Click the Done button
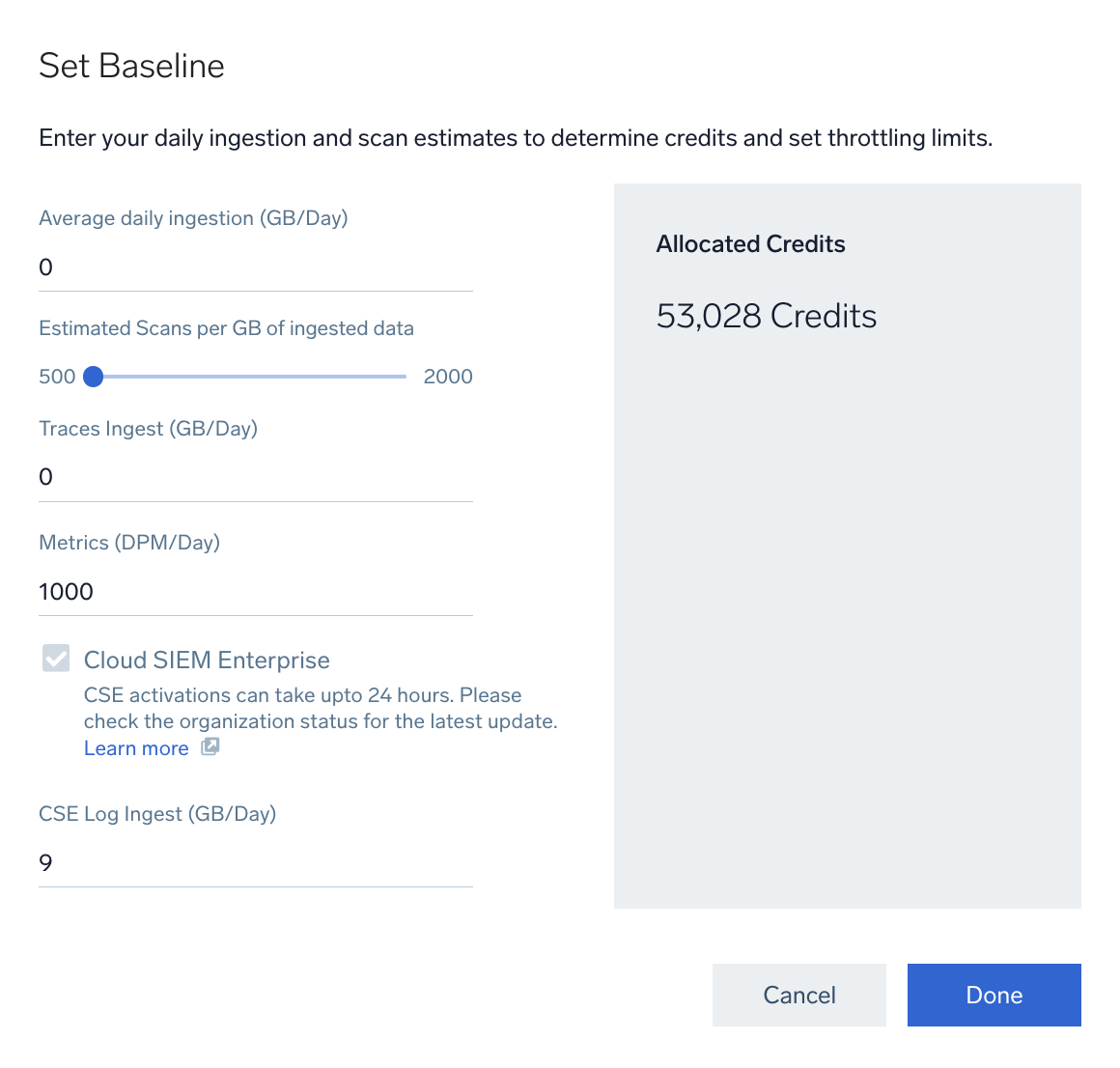The height and width of the screenshot is (1068, 1120). click(994, 995)
